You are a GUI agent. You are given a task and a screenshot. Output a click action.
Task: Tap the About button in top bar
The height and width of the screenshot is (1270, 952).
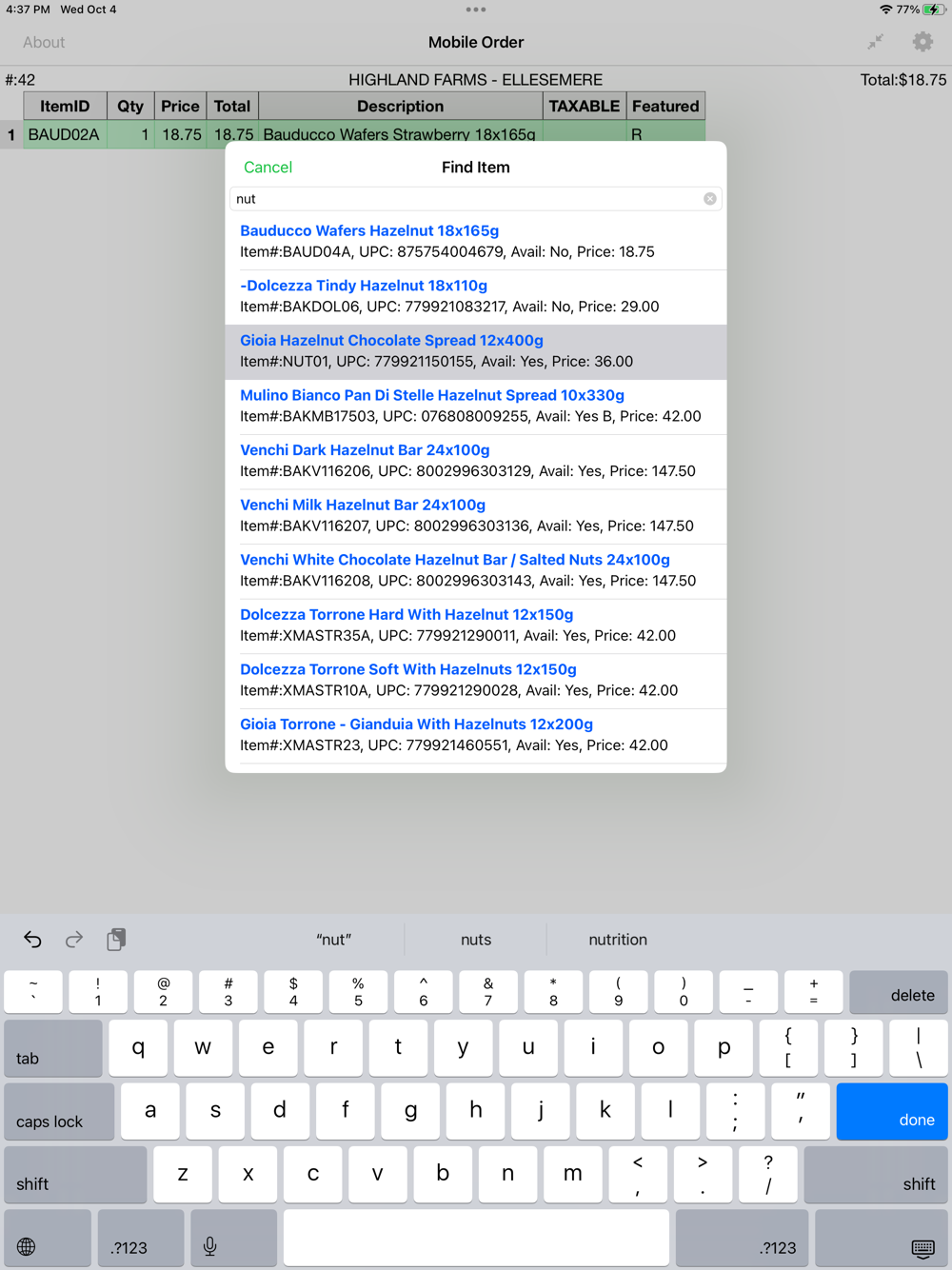[x=44, y=42]
